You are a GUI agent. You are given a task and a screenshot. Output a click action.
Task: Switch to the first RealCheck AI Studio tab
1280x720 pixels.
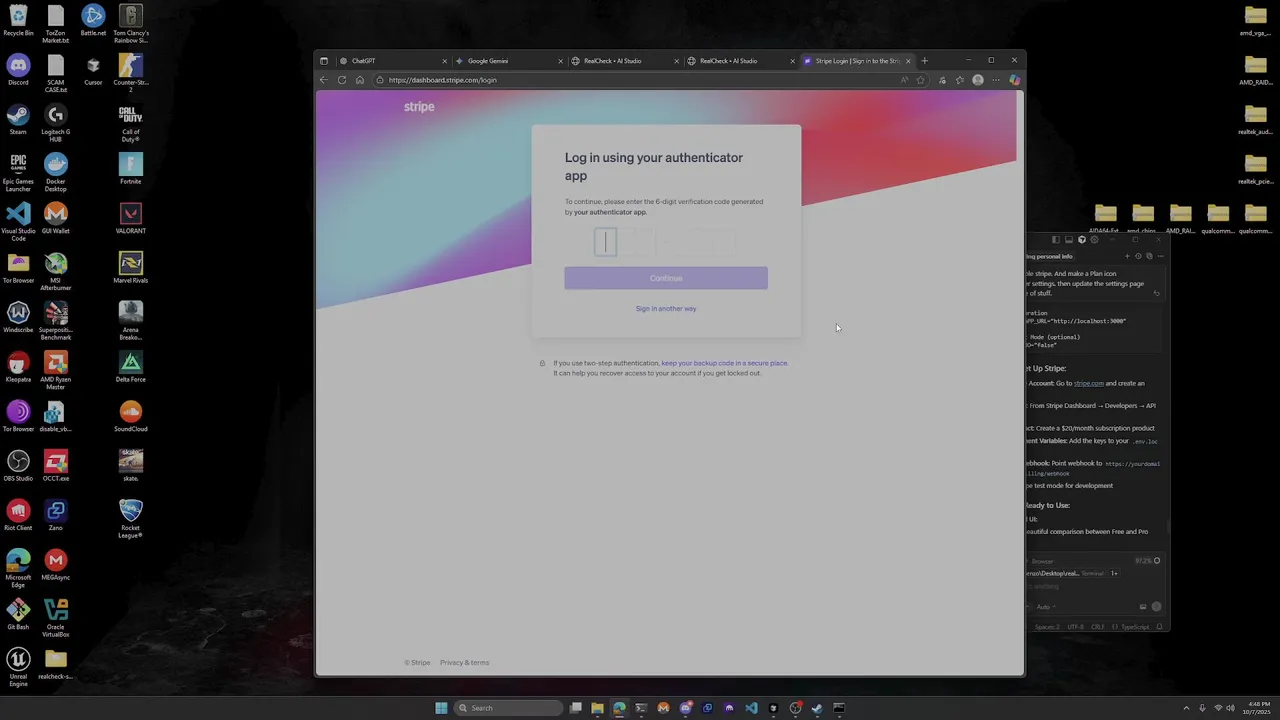[624, 61]
